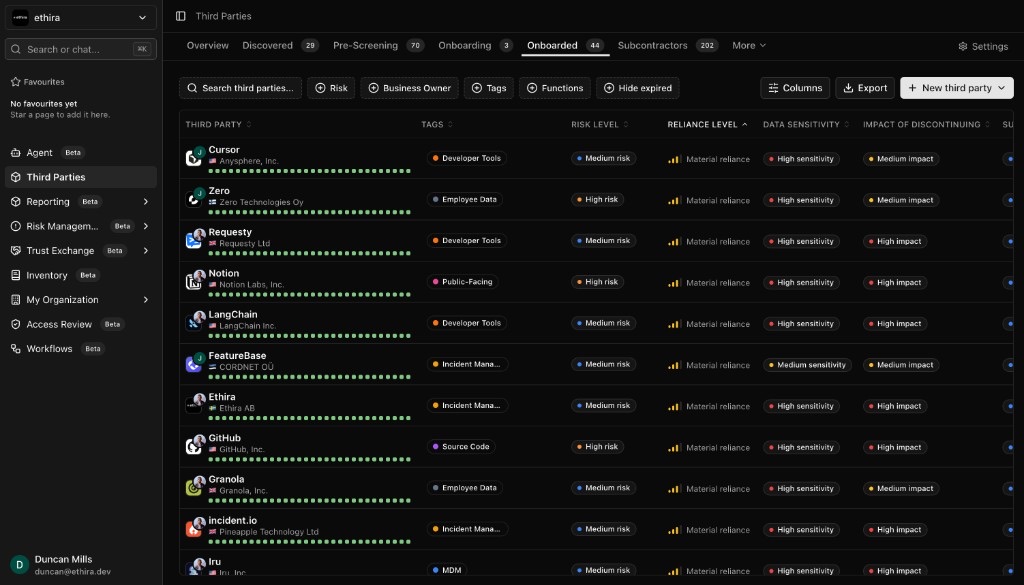Image resolution: width=1024 pixels, height=585 pixels.
Task: Click the GitHub progress dots bar
Action: (310, 459)
